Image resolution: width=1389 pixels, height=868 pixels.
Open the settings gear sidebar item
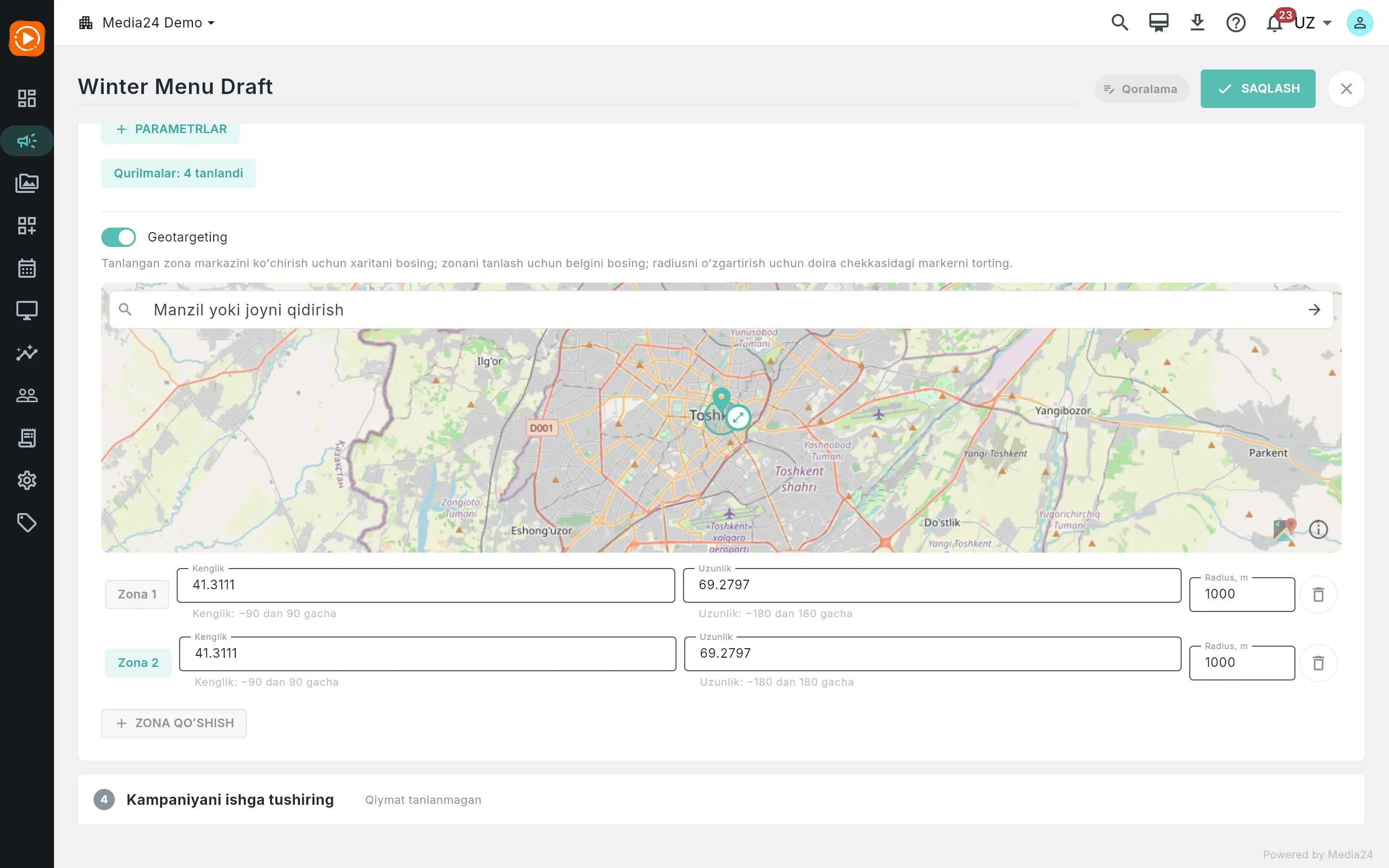[x=27, y=480]
